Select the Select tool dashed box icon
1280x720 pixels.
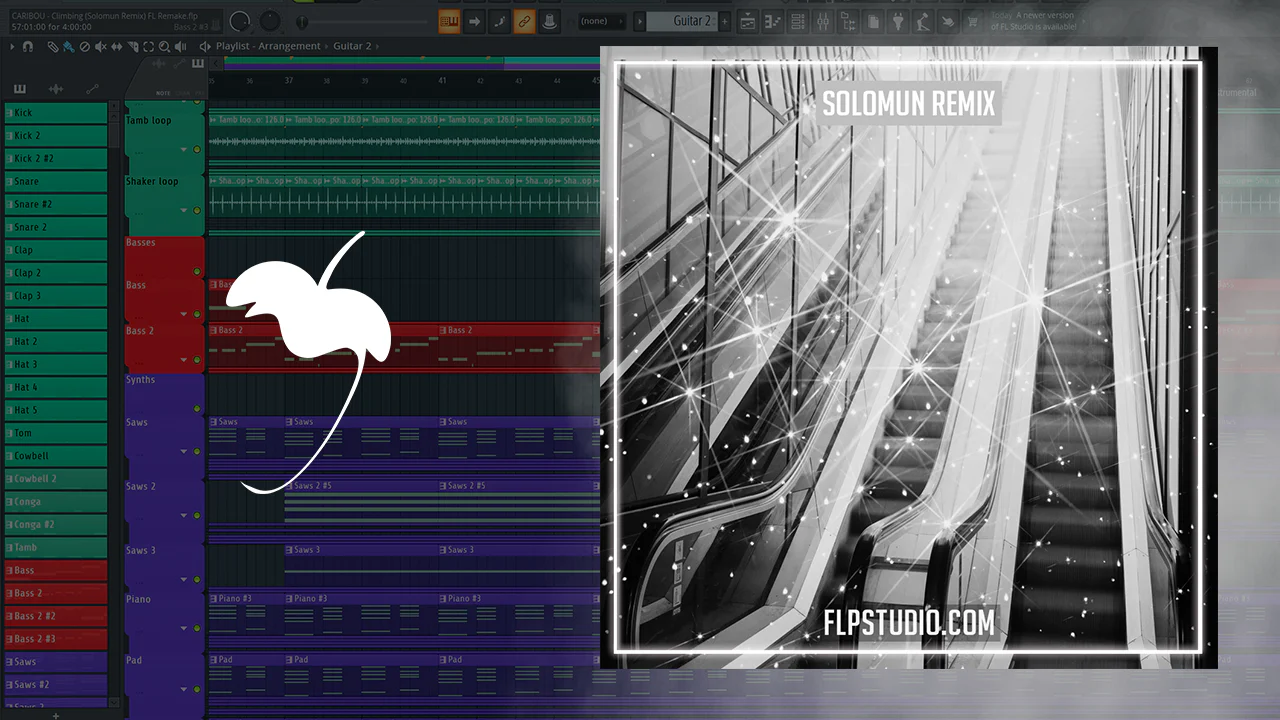coord(148,46)
